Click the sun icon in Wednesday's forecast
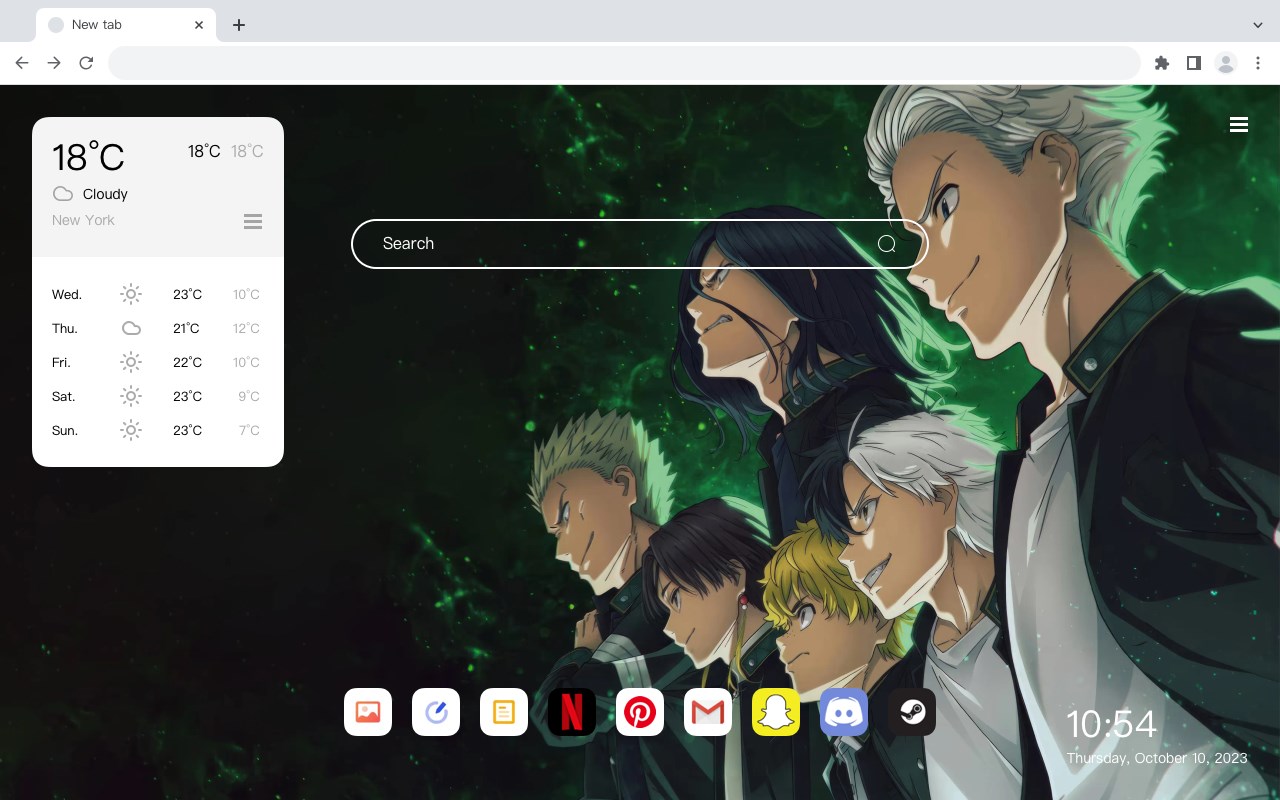Screen dimensions: 1280x800 131,294
